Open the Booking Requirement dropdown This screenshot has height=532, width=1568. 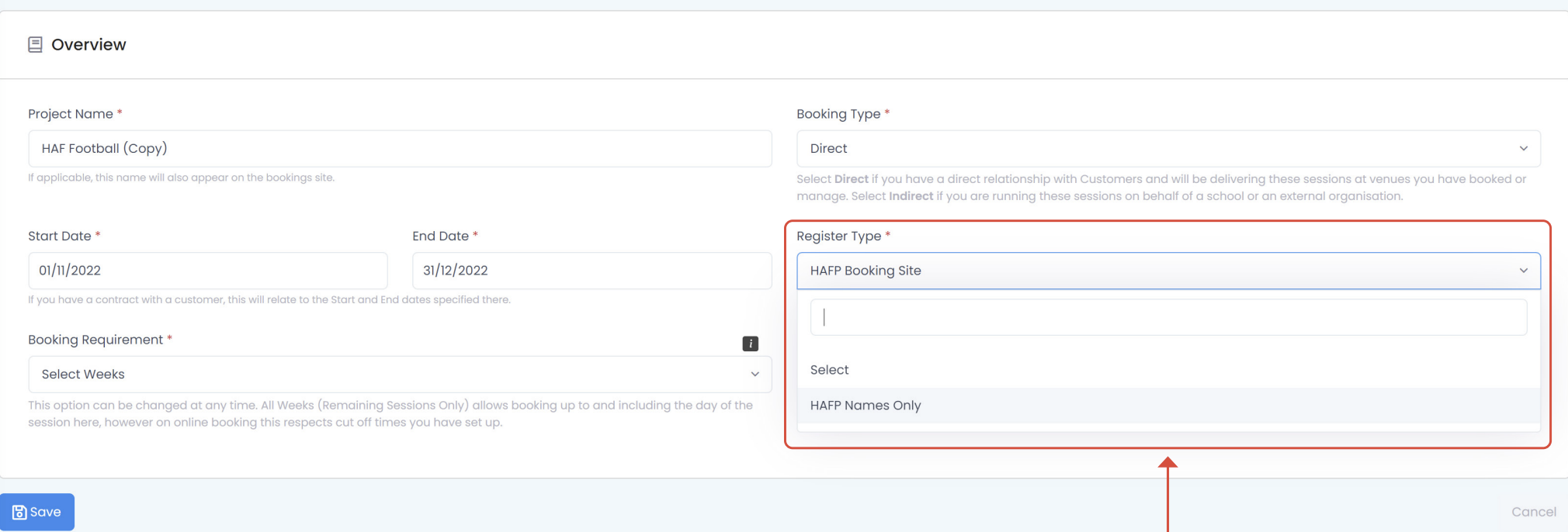[x=400, y=375]
